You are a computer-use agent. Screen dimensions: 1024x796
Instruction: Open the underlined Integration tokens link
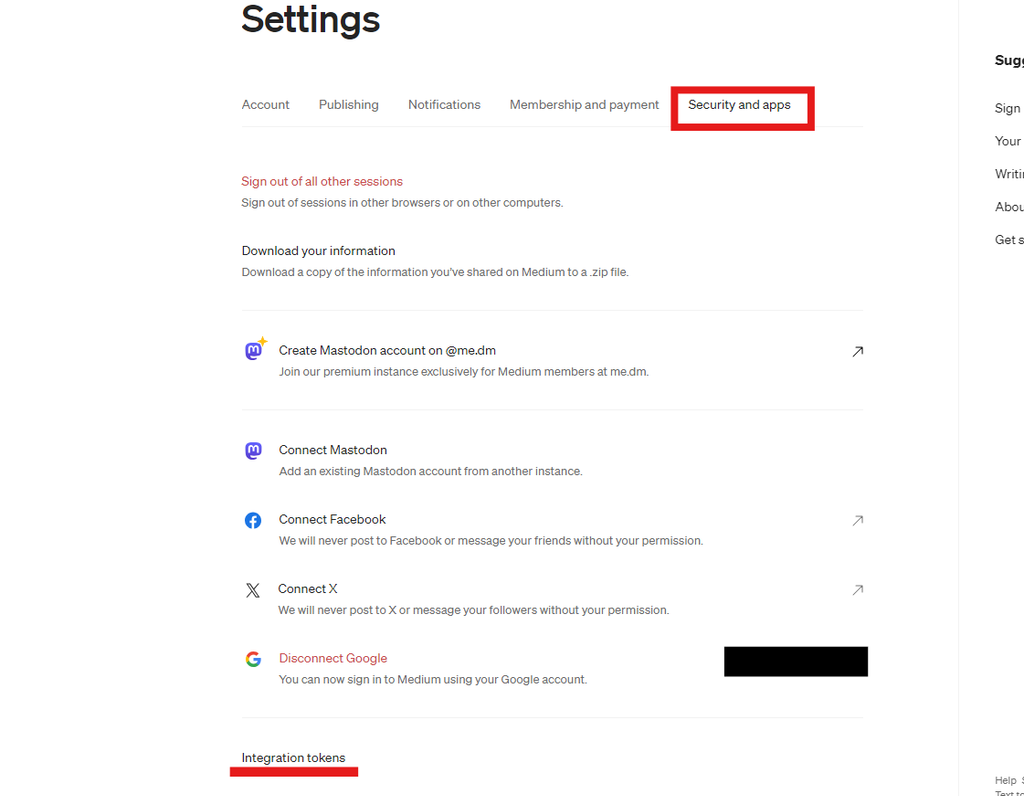[x=294, y=757]
